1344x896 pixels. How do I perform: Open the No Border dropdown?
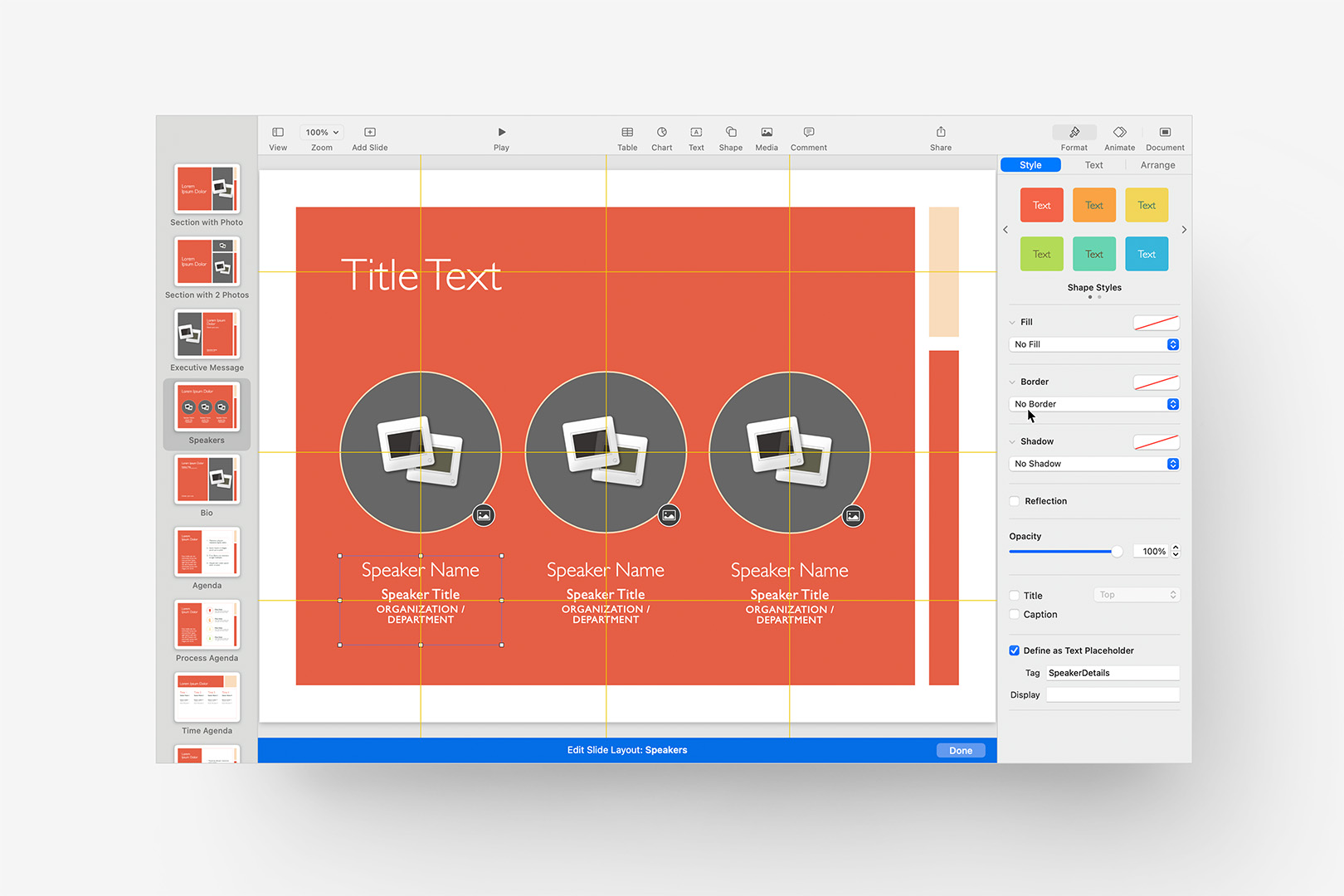[1093, 404]
